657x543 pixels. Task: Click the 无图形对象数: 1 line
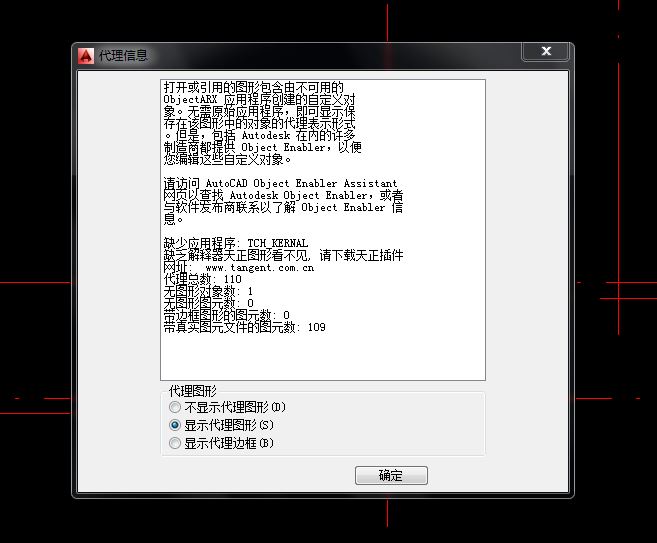click(208, 291)
